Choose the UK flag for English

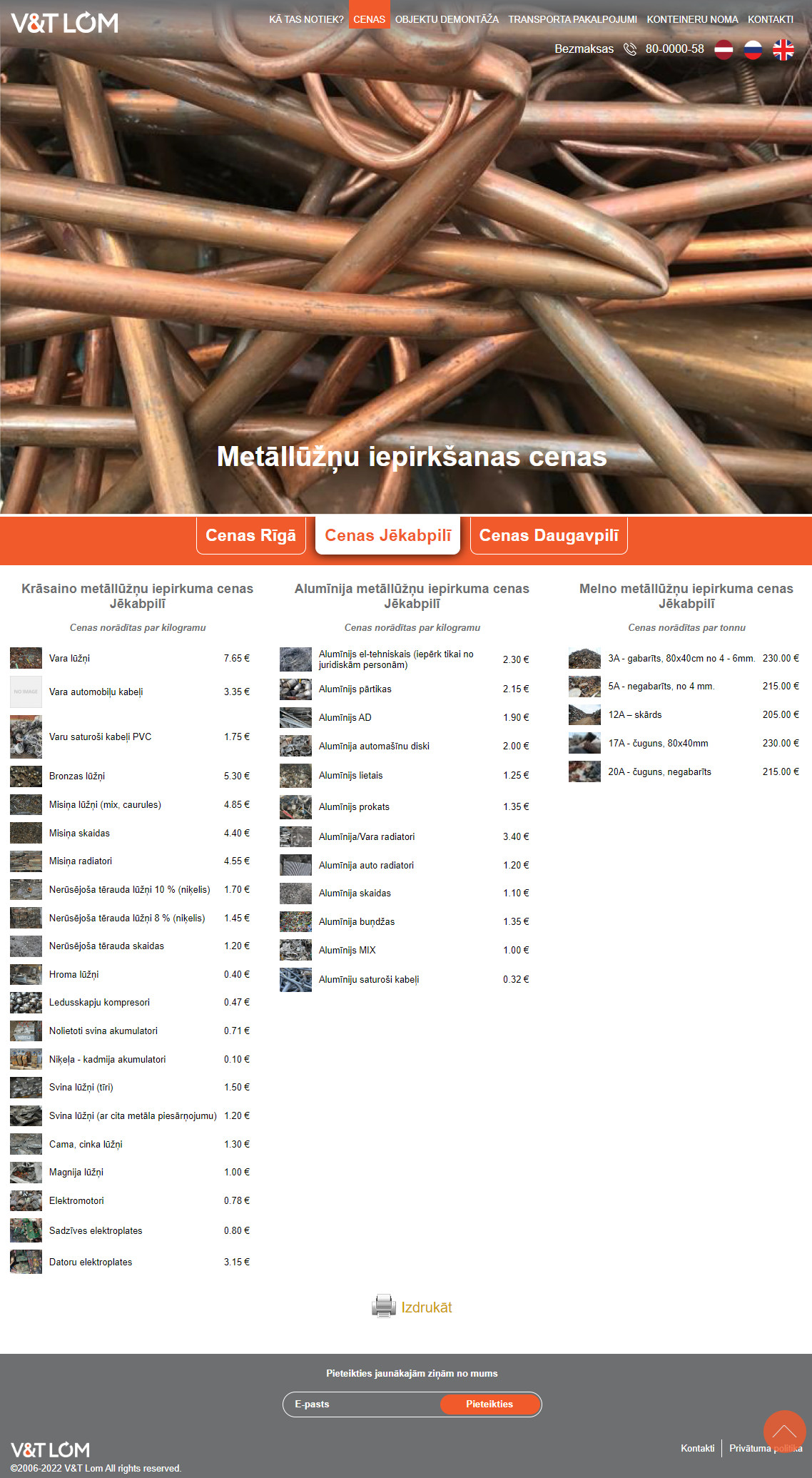click(783, 49)
